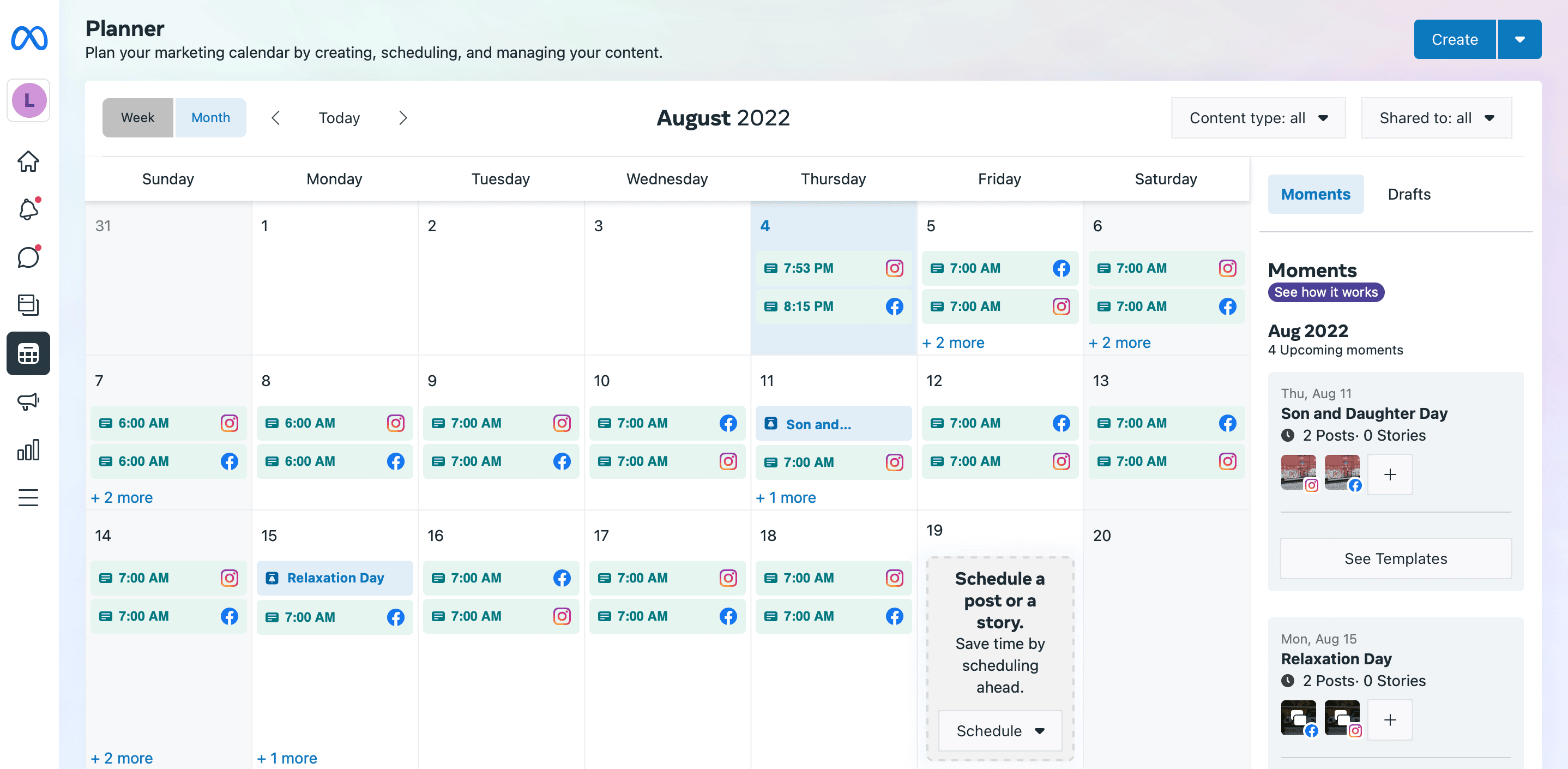This screenshot has height=769, width=1568.
Task: Show the 2 more posts on Friday 5
Action: [953, 343]
